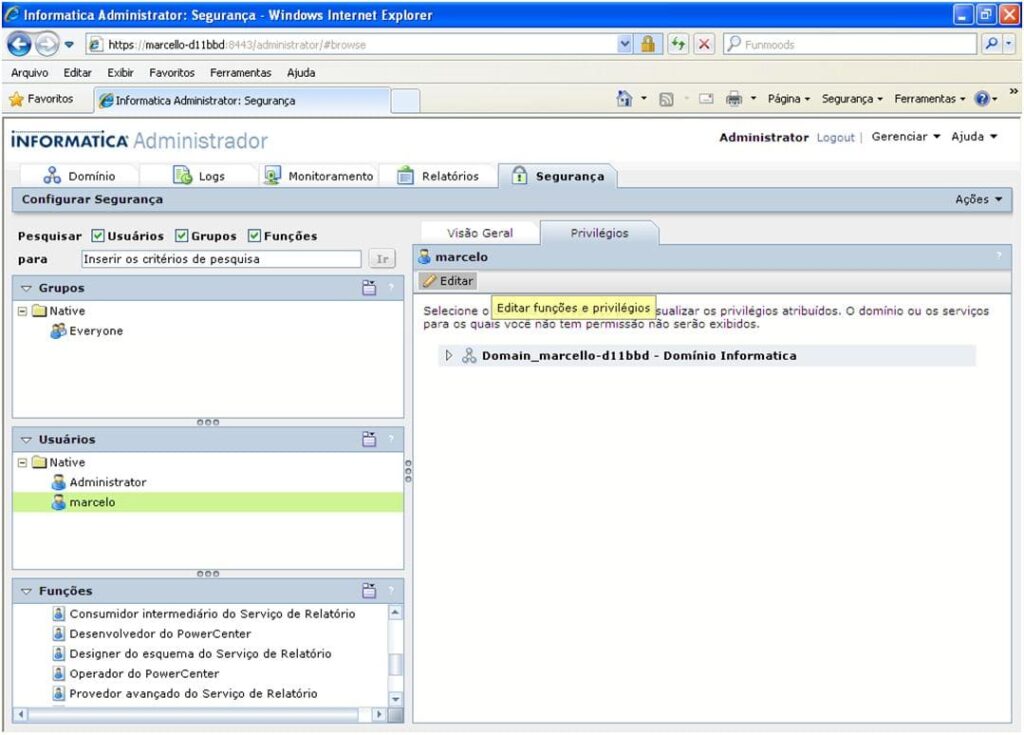Collapse the Grupos panel

(x=26, y=288)
